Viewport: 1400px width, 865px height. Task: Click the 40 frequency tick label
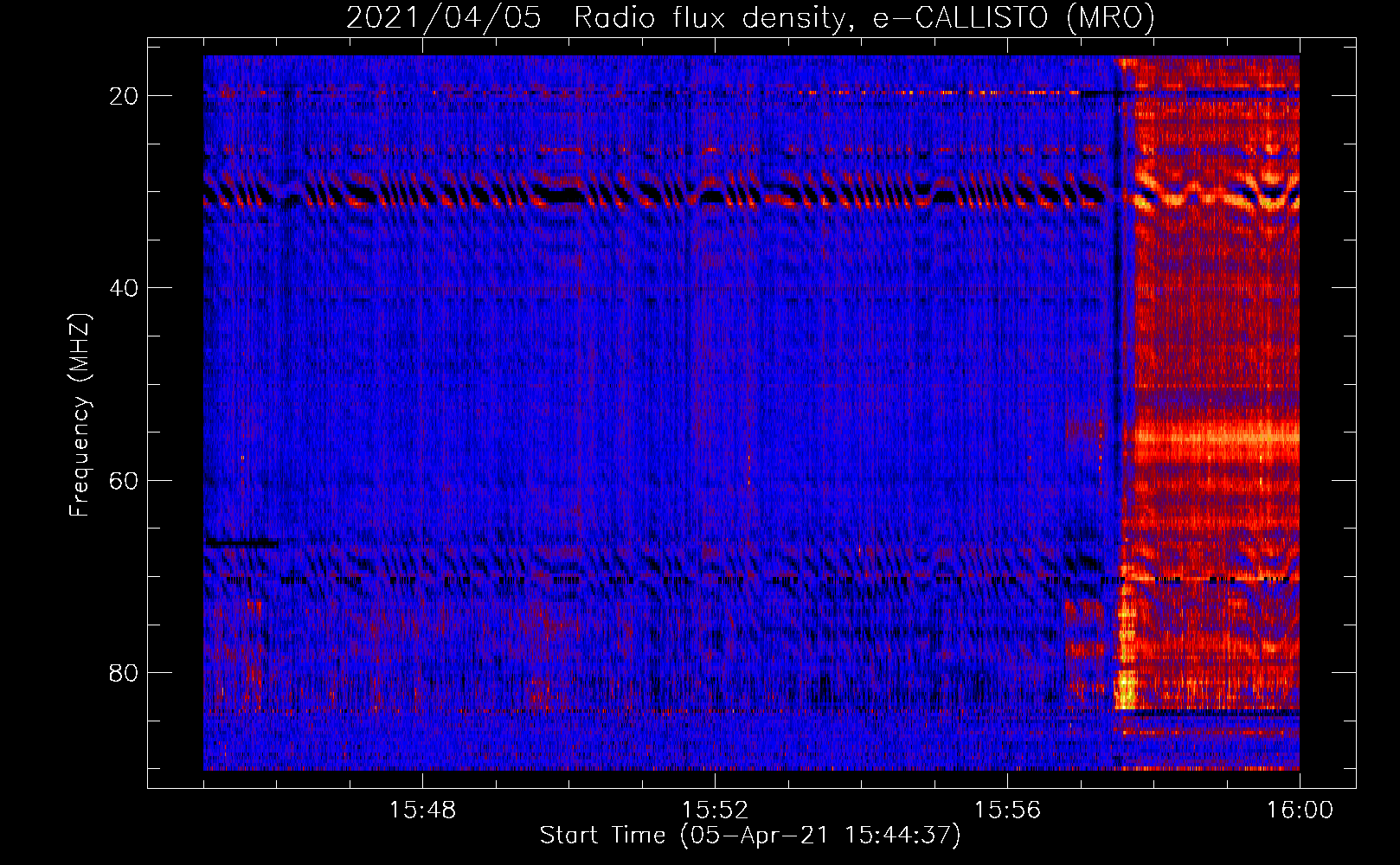point(125,288)
